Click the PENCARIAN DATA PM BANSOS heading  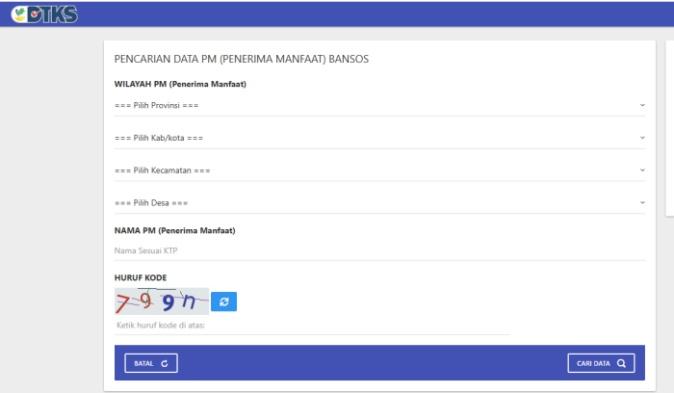pos(242,59)
